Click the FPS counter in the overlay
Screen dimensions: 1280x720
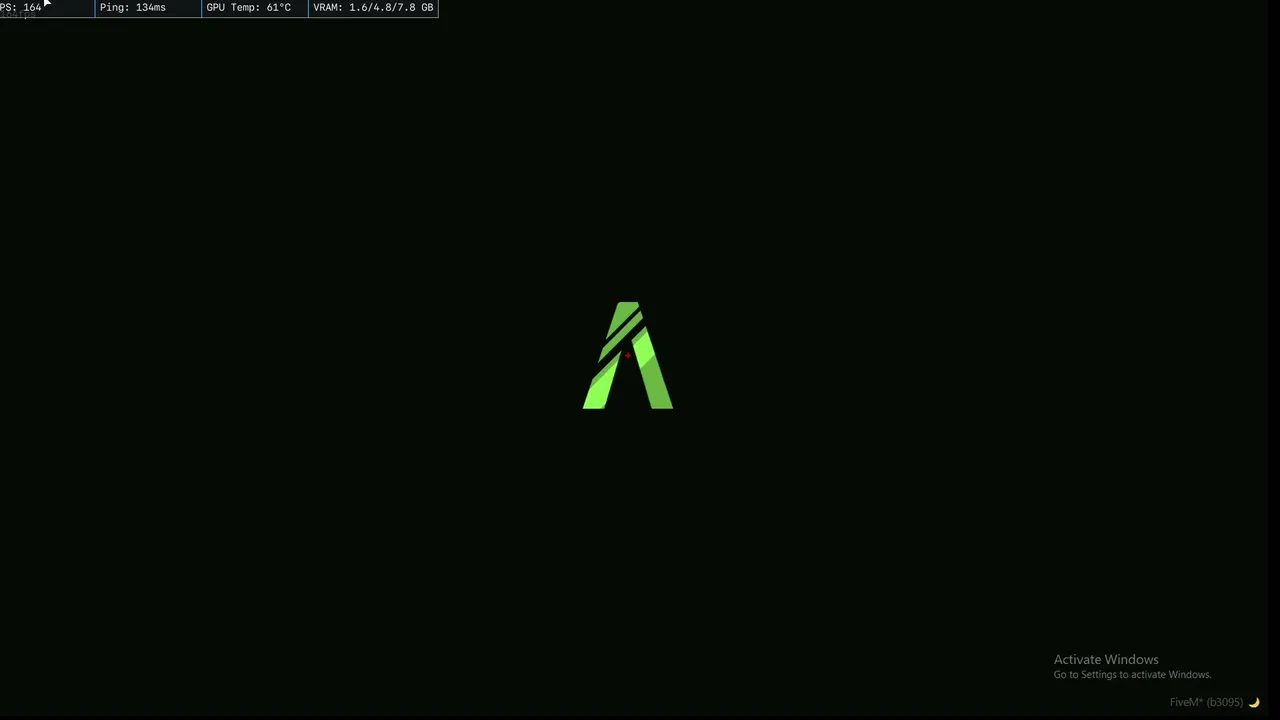click(x=21, y=7)
